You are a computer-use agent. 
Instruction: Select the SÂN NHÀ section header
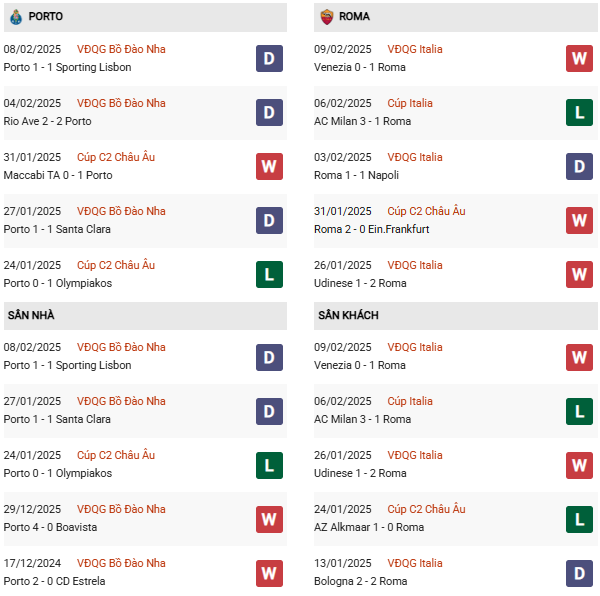tap(31, 315)
